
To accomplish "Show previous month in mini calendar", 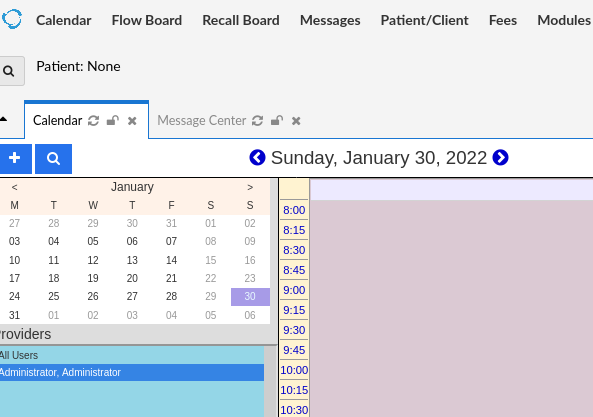I will point(14,187).
